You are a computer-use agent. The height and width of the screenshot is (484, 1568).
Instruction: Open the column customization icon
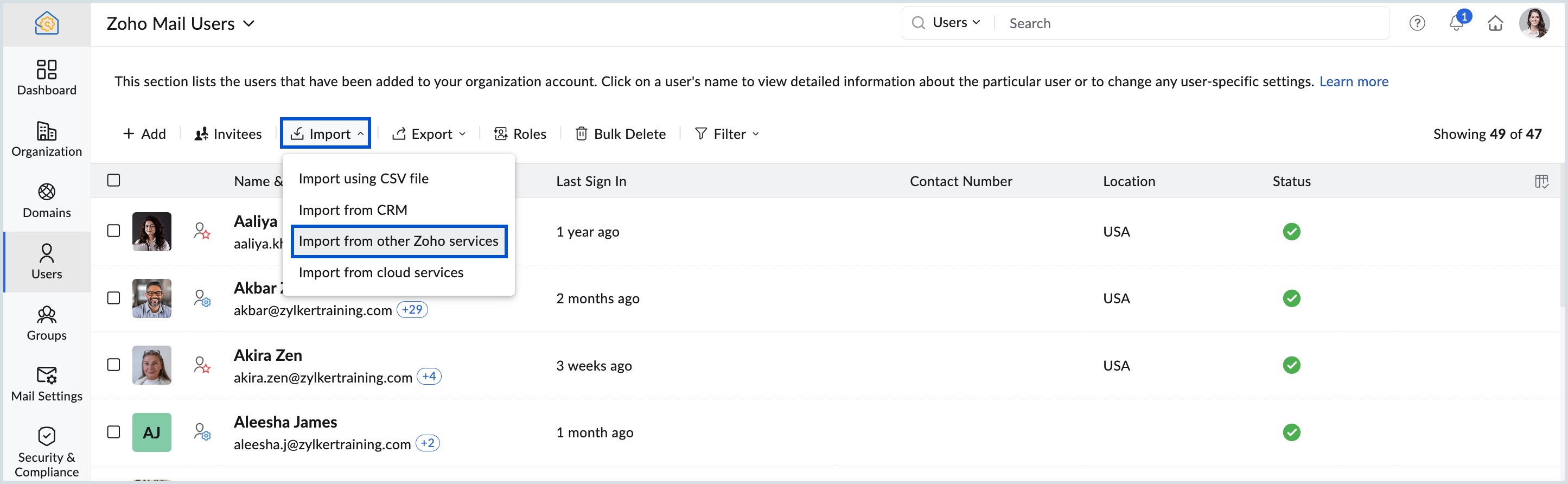[1541, 181]
